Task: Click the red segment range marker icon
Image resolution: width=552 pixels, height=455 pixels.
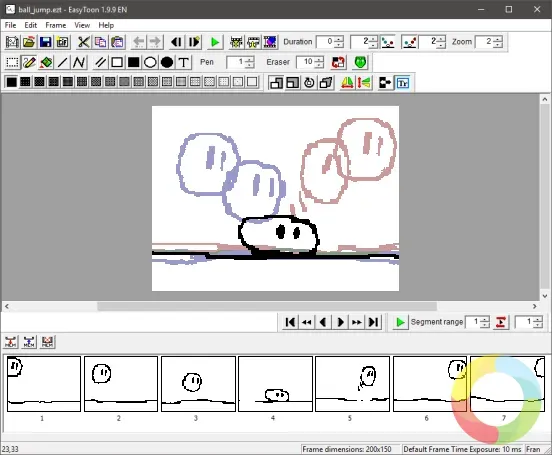Action: point(500,322)
